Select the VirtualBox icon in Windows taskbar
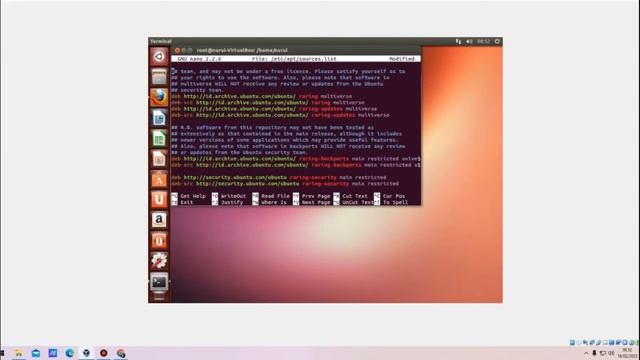This screenshot has width=640, height=360. coord(87,353)
